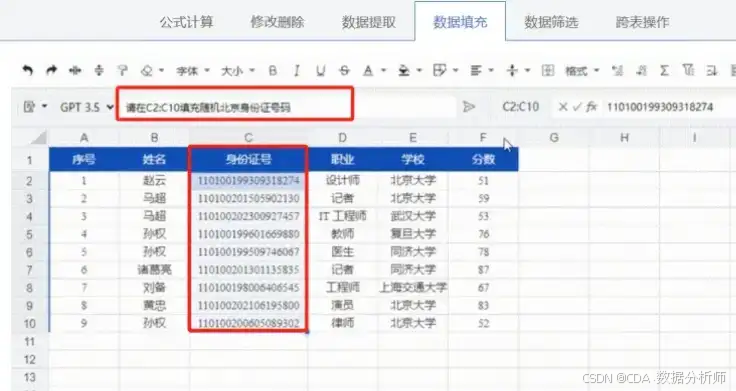Click the cell containing 武汉大学
This screenshot has width=736, height=391.
[x=413, y=216]
